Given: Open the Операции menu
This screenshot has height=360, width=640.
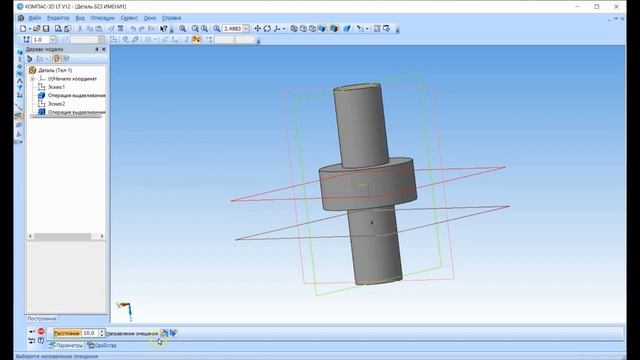Looking at the screenshot, I should (102, 18).
